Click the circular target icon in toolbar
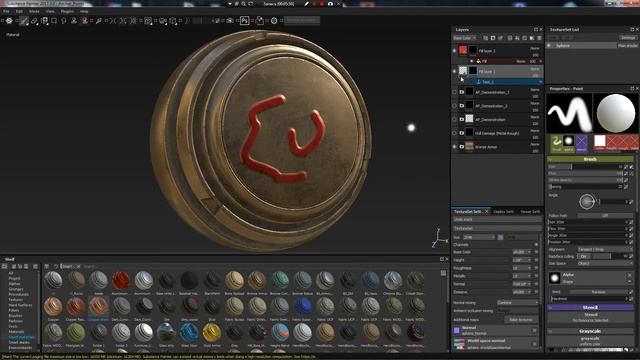The height and width of the screenshot is (360, 640). coord(274,20)
